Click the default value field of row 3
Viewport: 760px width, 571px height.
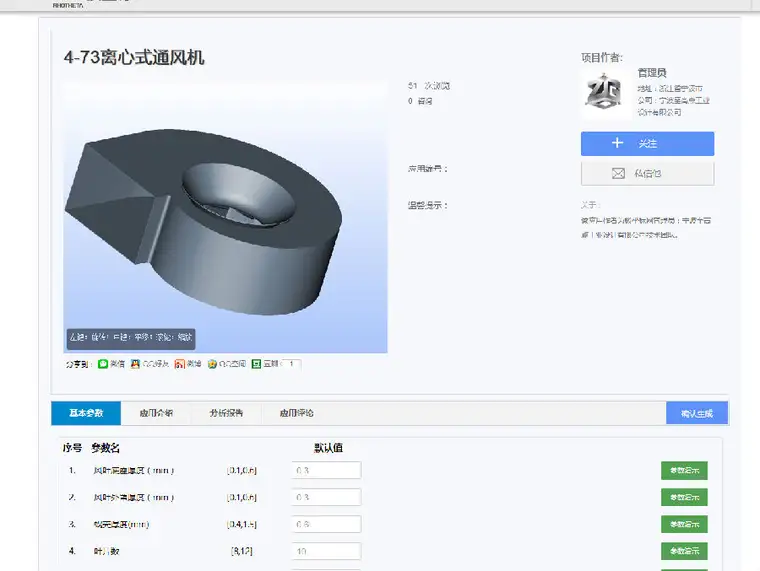[x=326, y=524]
